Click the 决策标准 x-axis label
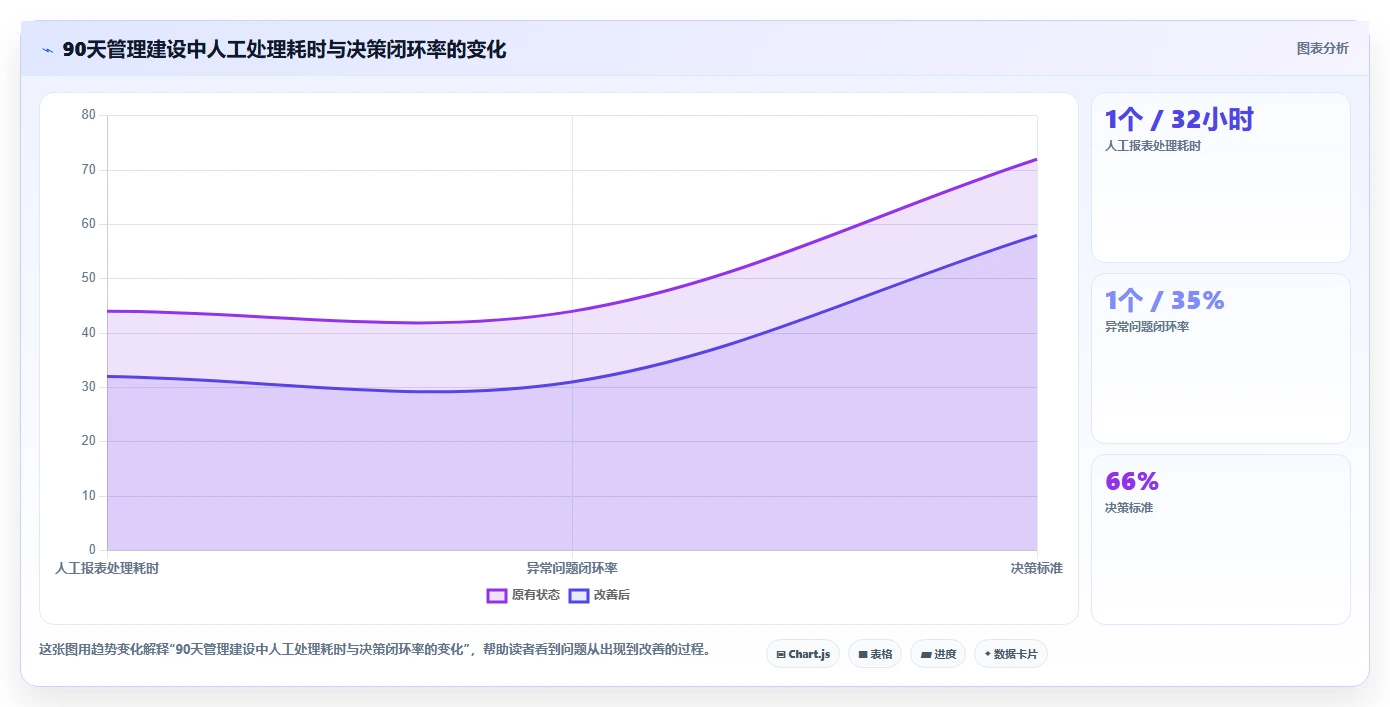Image resolution: width=1390 pixels, height=707 pixels. coord(1037,568)
